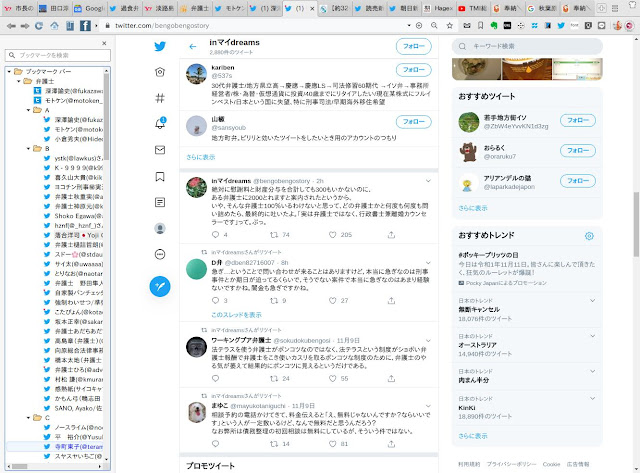Open bookmark 落合洋司 Yoji

[x=78, y=235]
